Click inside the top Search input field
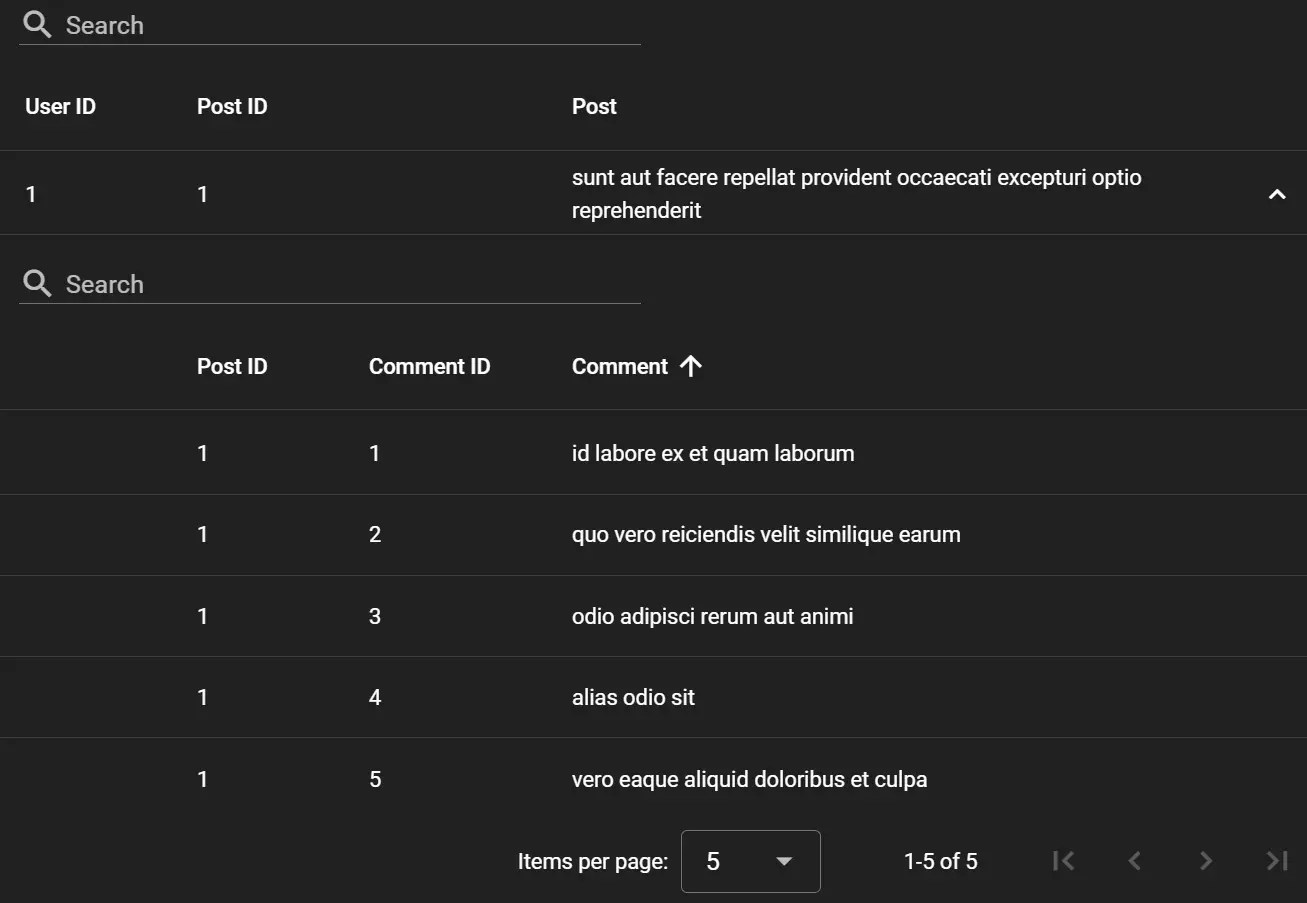This screenshot has width=1307, height=903. click(300, 25)
